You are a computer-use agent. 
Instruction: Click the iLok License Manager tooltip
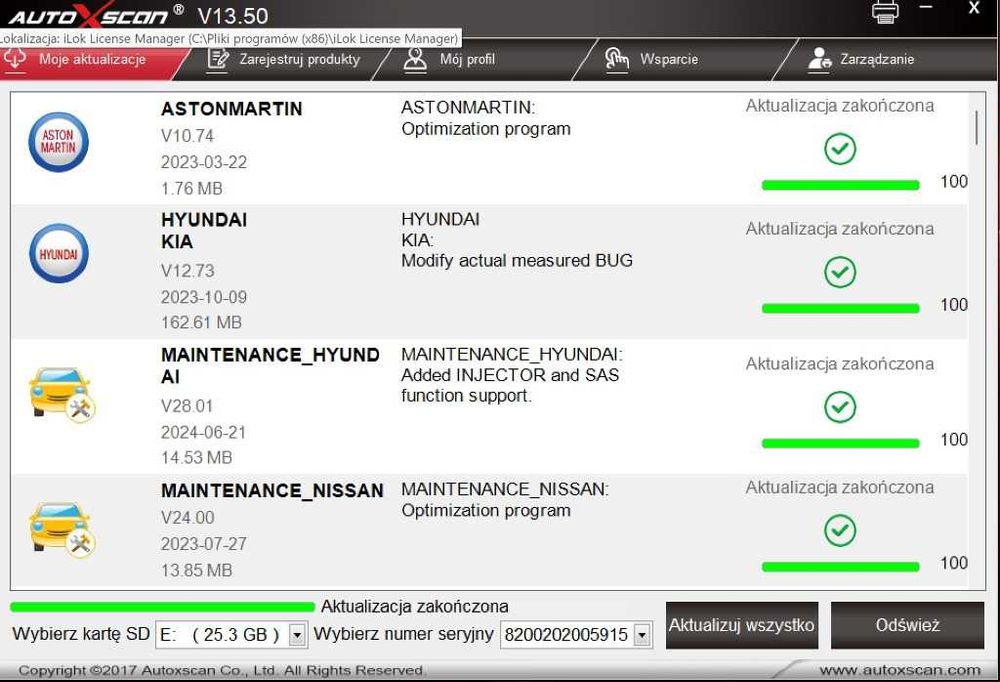click(230, 39)
